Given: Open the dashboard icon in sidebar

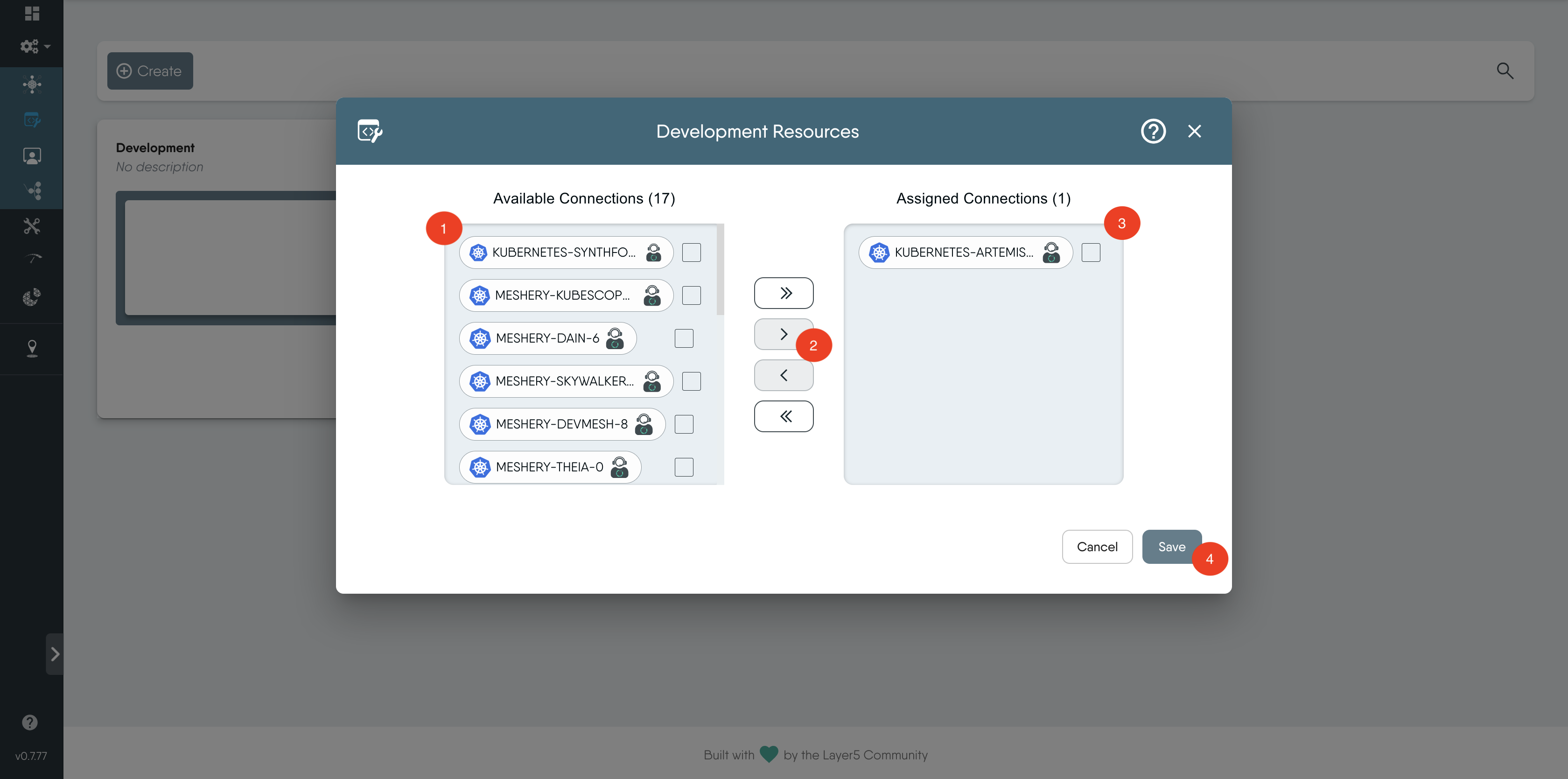Looking at the screenshot, I should [32, 14].
